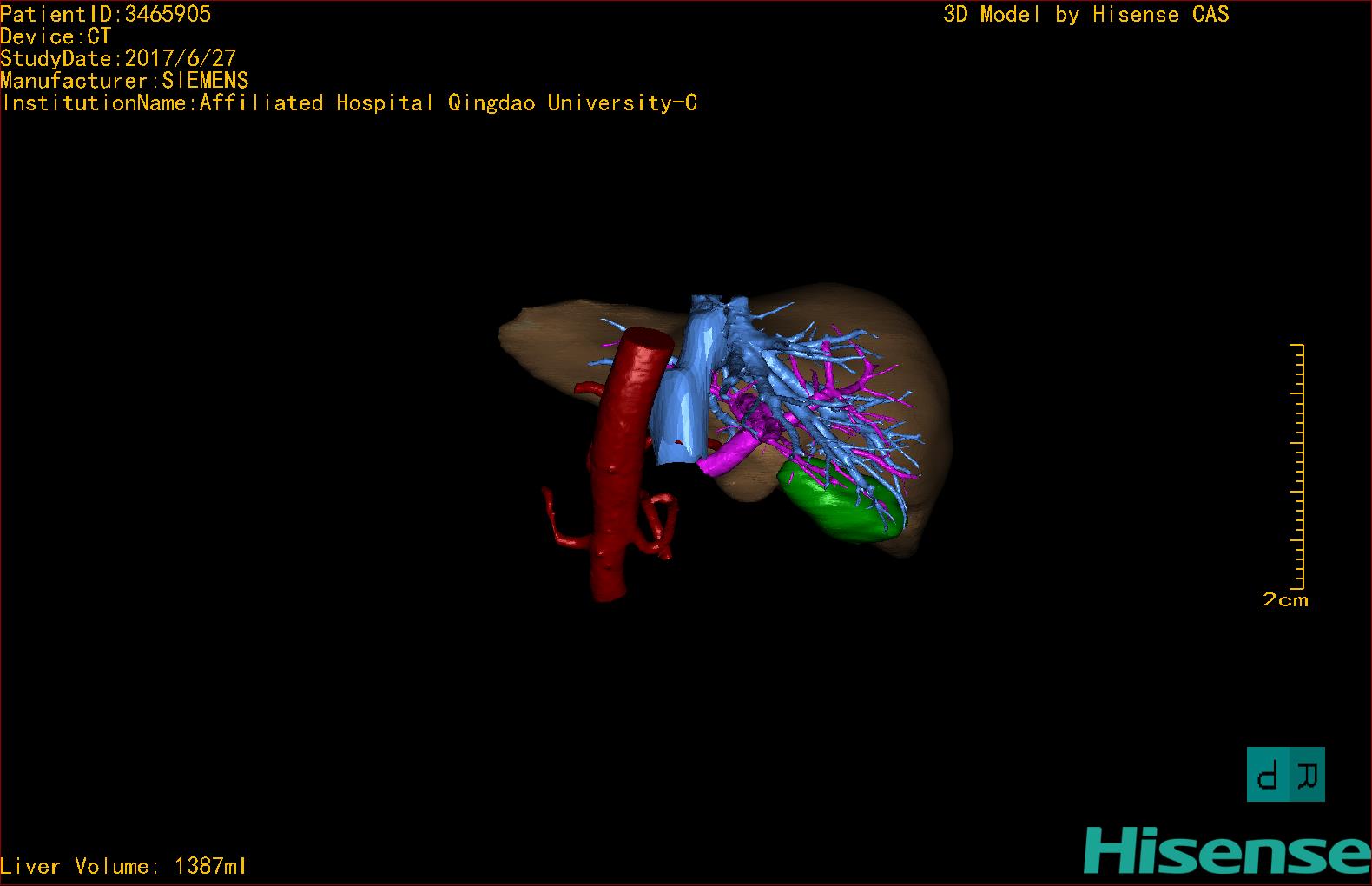Click the yellow vertical scale ruler
1372x886 pixels.
[x=1297, y=466]
